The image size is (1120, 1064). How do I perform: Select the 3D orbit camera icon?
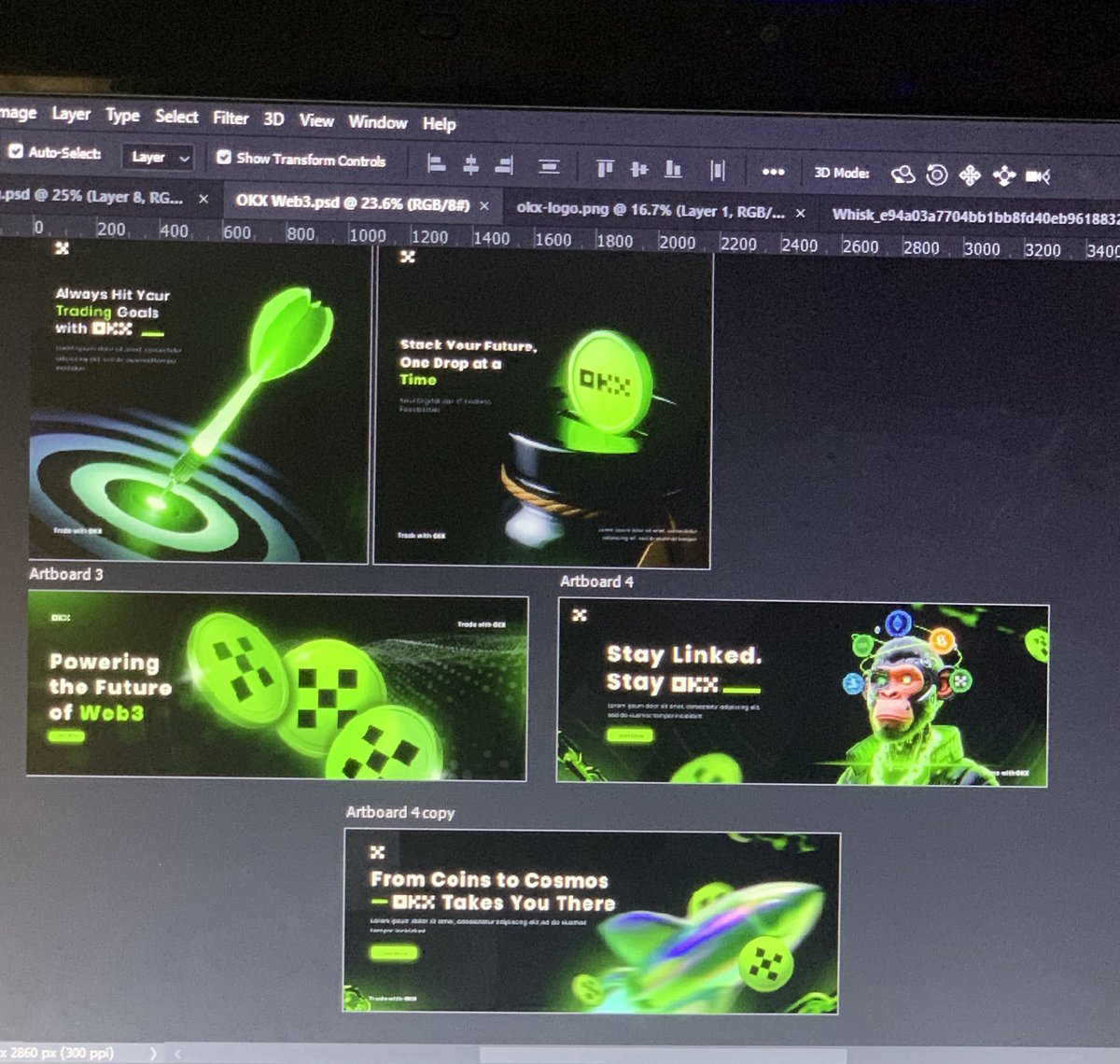click(903, 174)
